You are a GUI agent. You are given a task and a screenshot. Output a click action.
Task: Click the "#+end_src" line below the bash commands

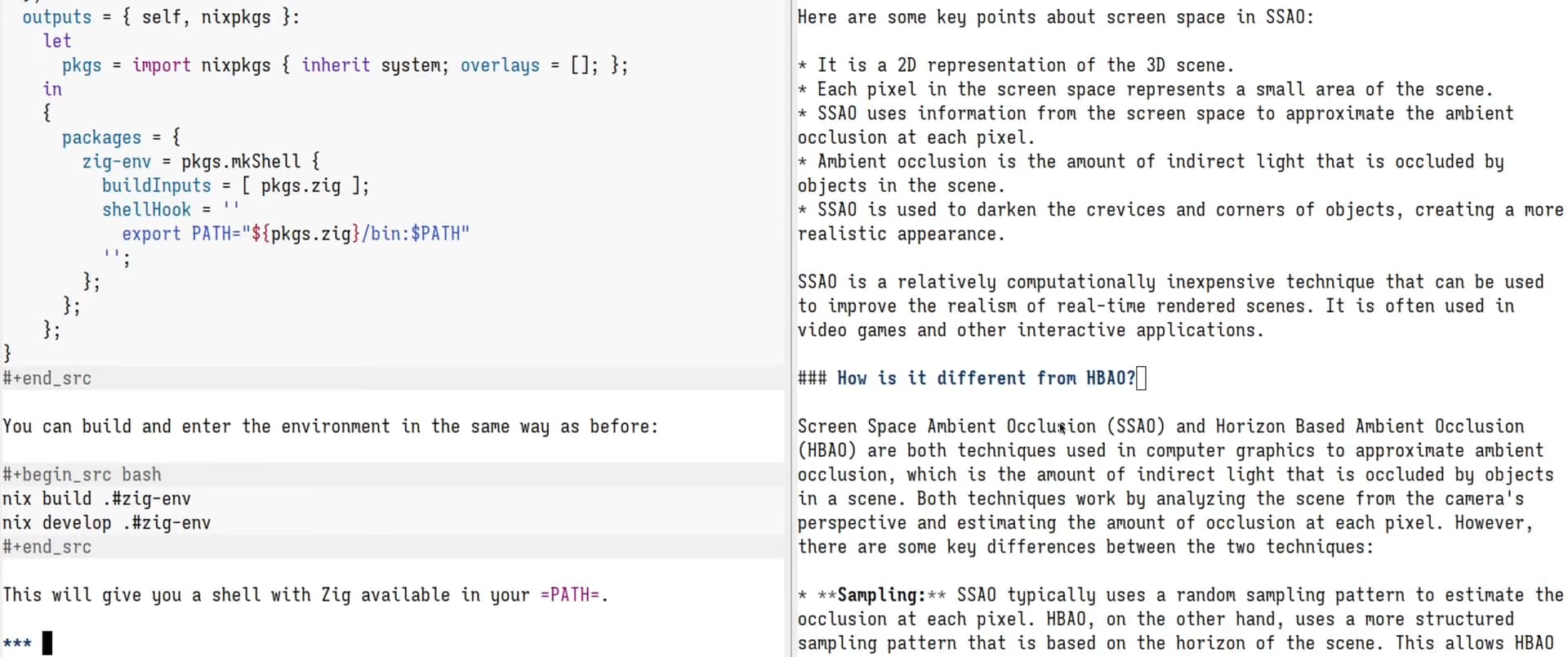click(47, 547)
